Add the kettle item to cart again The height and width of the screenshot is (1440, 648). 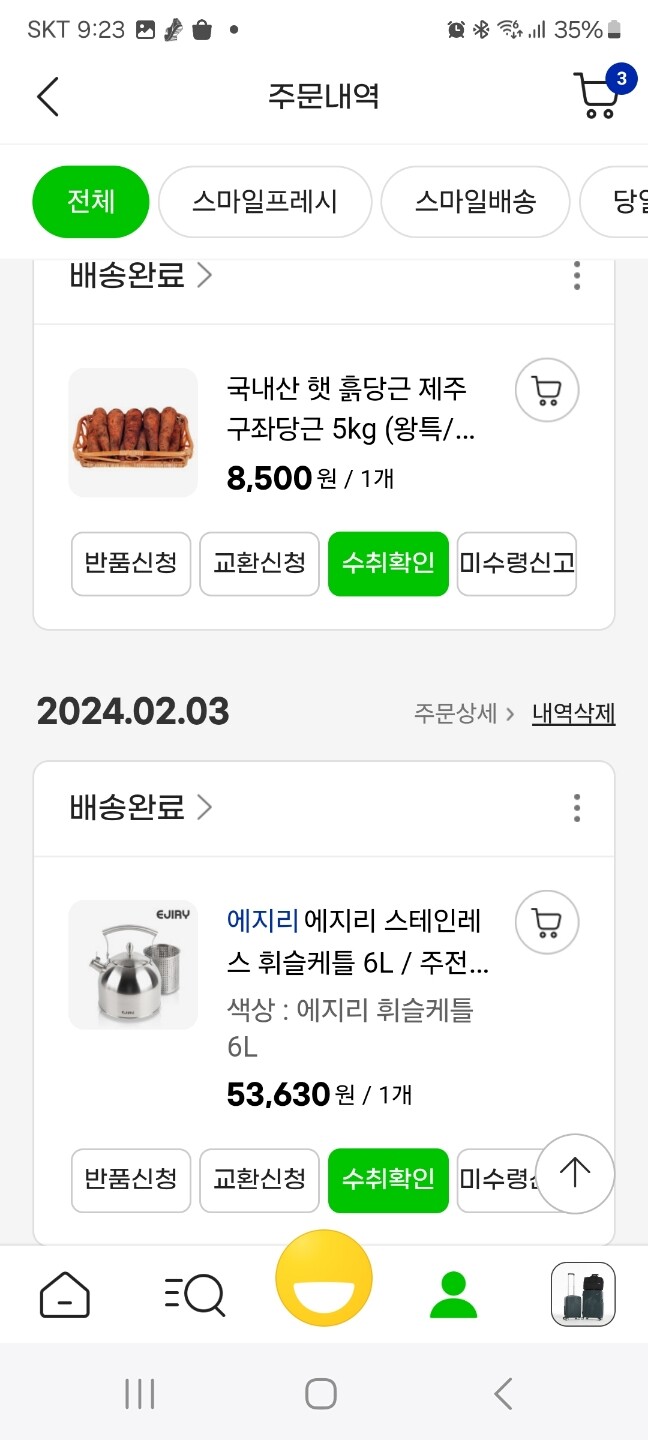click(546, 922)
